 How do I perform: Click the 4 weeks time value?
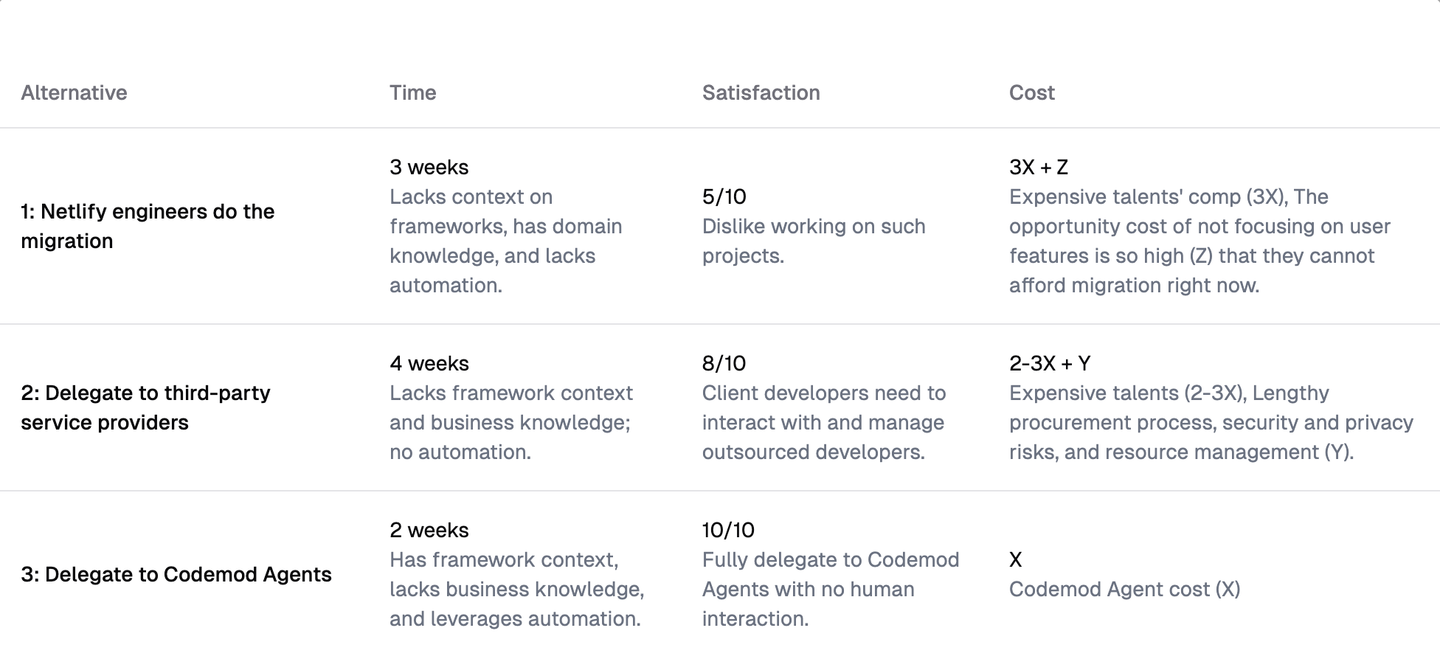point(429,363)
